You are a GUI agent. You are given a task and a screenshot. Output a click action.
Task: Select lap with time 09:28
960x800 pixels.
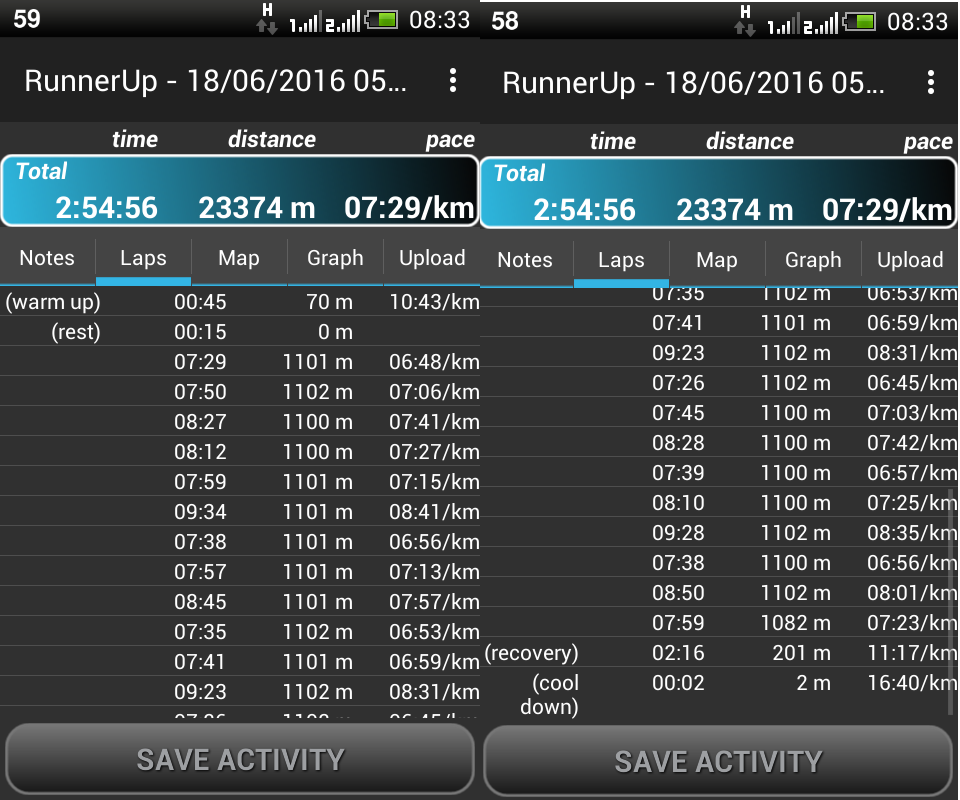click(719, 533)
